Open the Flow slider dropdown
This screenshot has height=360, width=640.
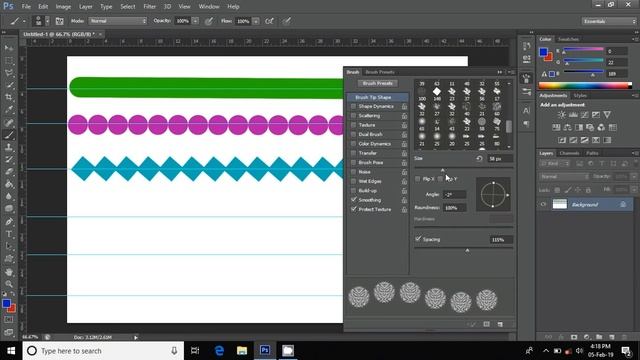pos(256,21)
